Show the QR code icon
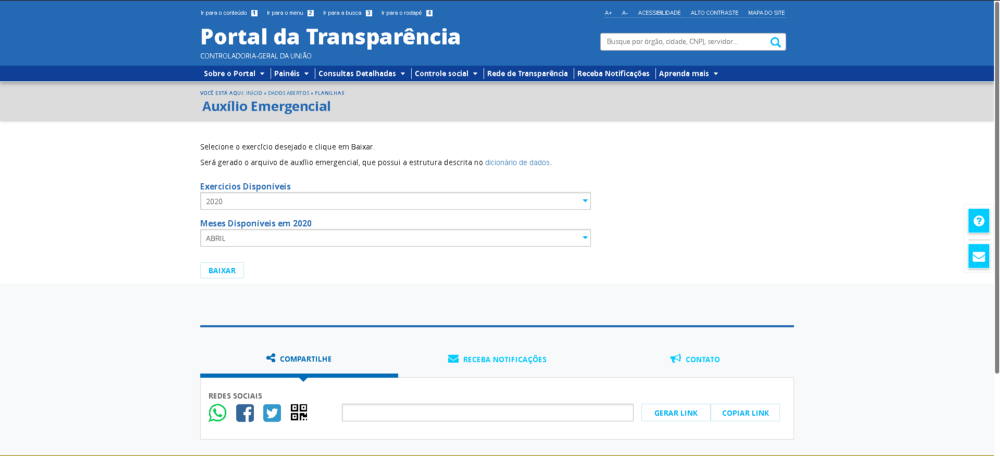This screenshot has width=1000, height=456. 299,413
